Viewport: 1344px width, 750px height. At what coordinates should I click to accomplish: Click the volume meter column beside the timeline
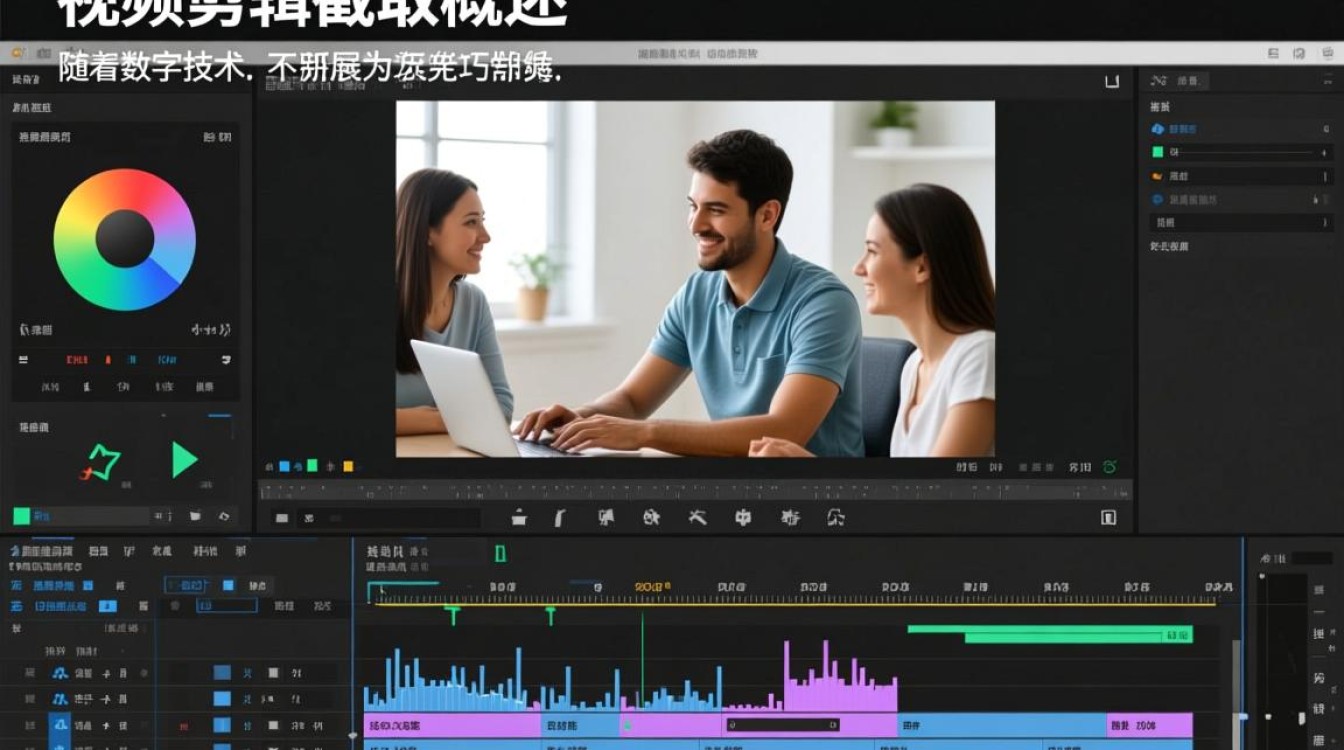point(1284,660)
